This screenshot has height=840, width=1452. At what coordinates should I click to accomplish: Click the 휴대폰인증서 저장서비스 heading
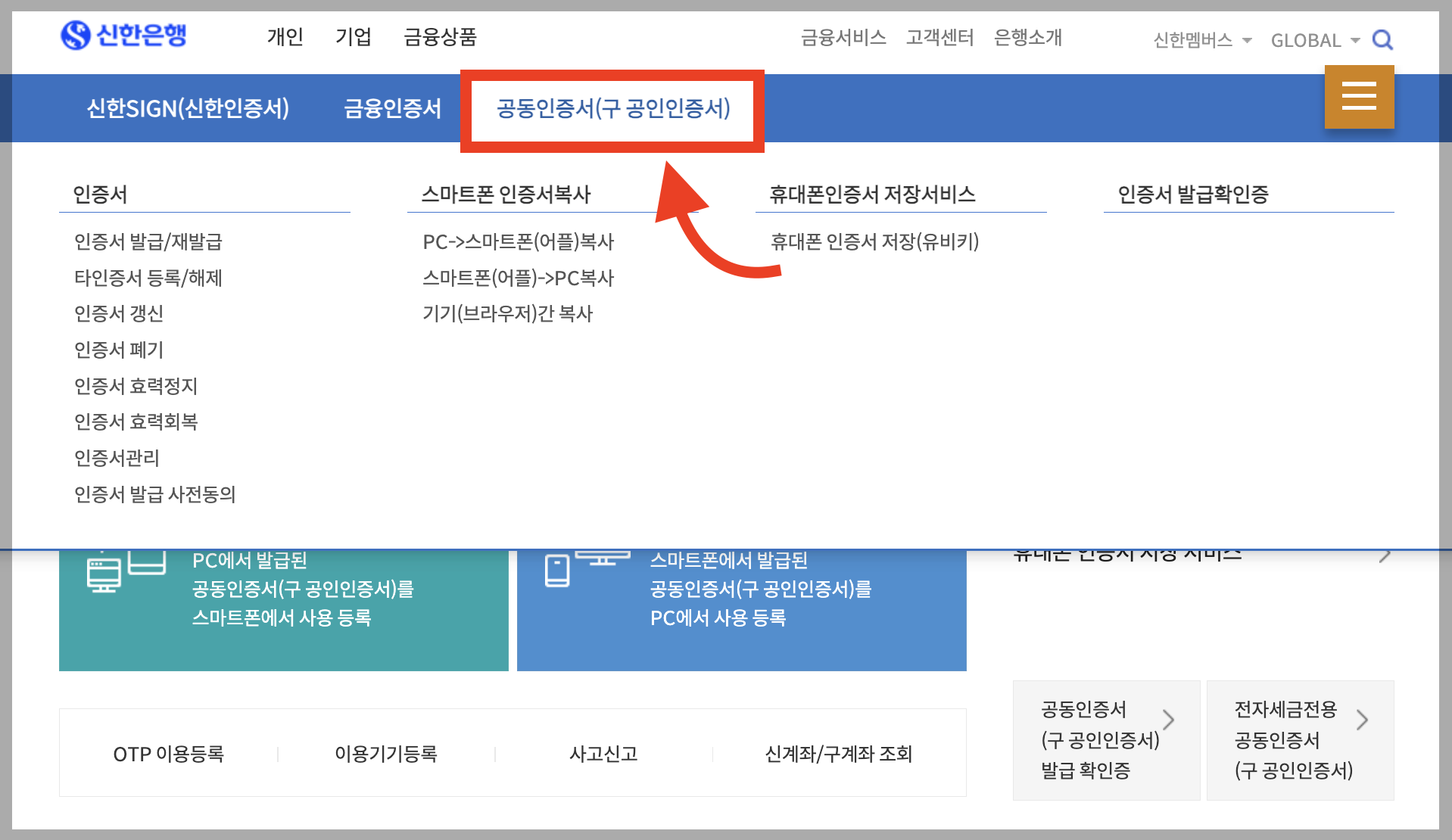tap(873, 194)
